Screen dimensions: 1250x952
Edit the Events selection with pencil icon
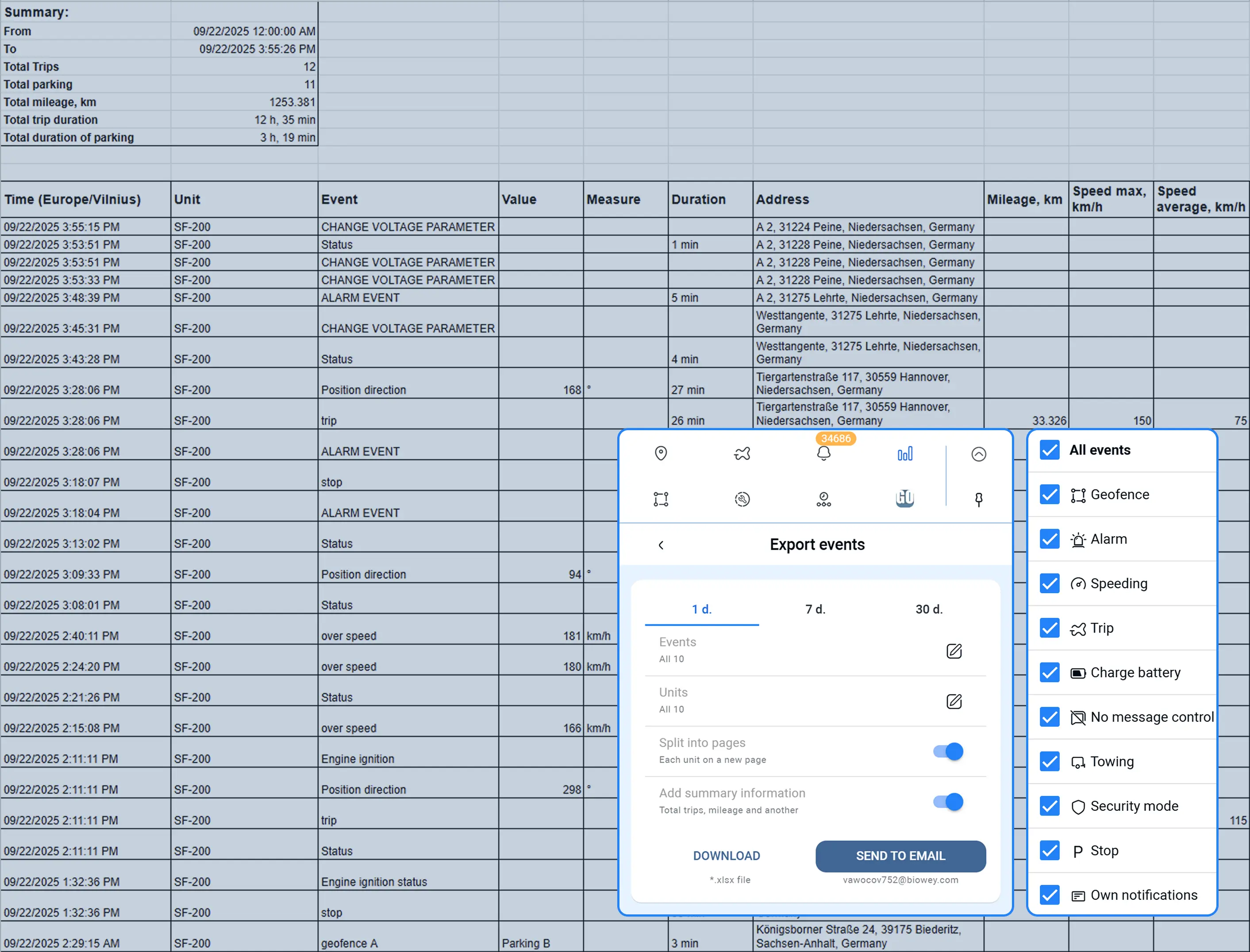954,651
